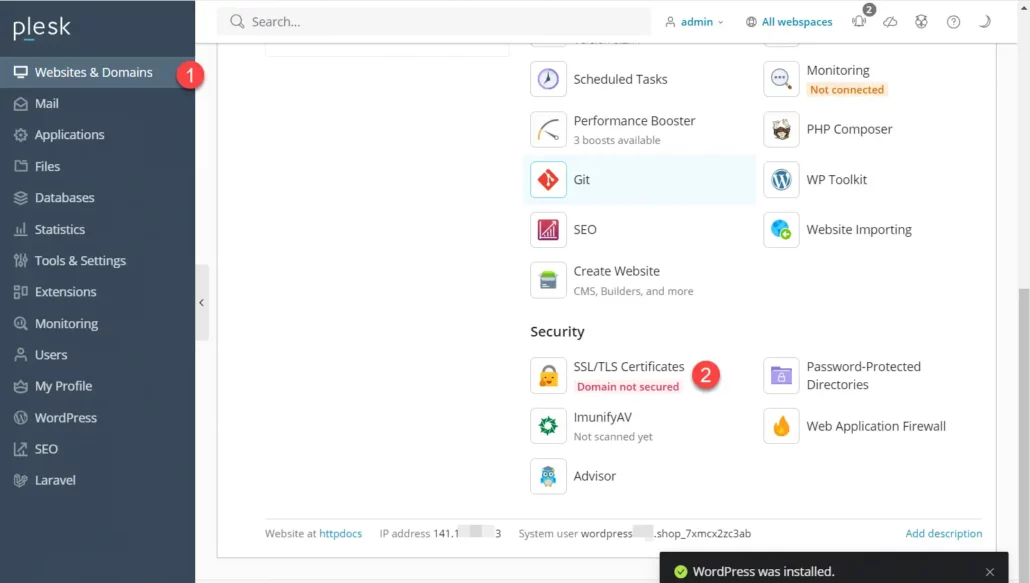Screen dimensions: 1030x583
Task: Open Applications in the sidebar
Action: click(x=97, y=135)
